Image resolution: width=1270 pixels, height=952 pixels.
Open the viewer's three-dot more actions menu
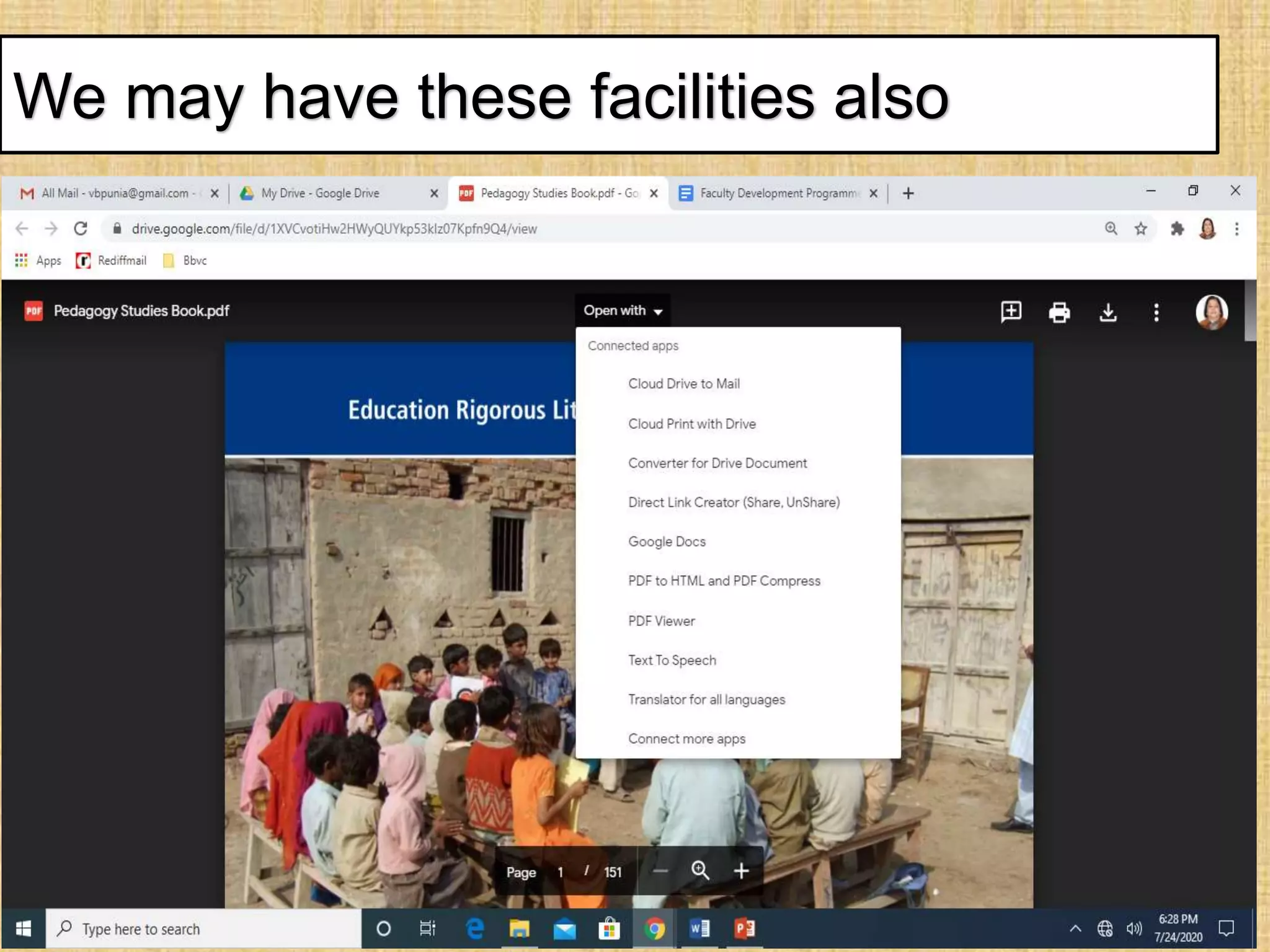[x=1156, y=312]
